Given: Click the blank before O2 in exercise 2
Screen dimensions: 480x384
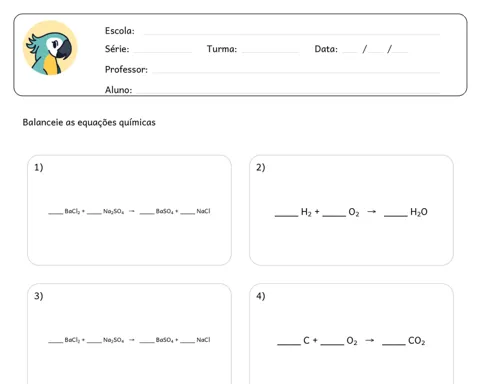Looking at the screenshot, I should pyautogui.click(x=334, y=216).
